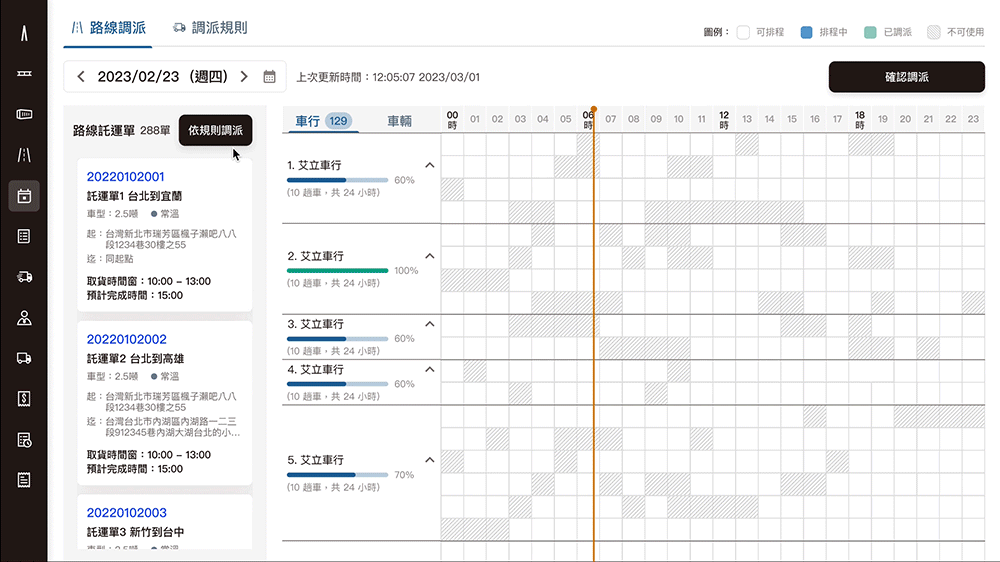Open the list document sidebar icon
1000x562 pixels.
click(x=24, y=237)
